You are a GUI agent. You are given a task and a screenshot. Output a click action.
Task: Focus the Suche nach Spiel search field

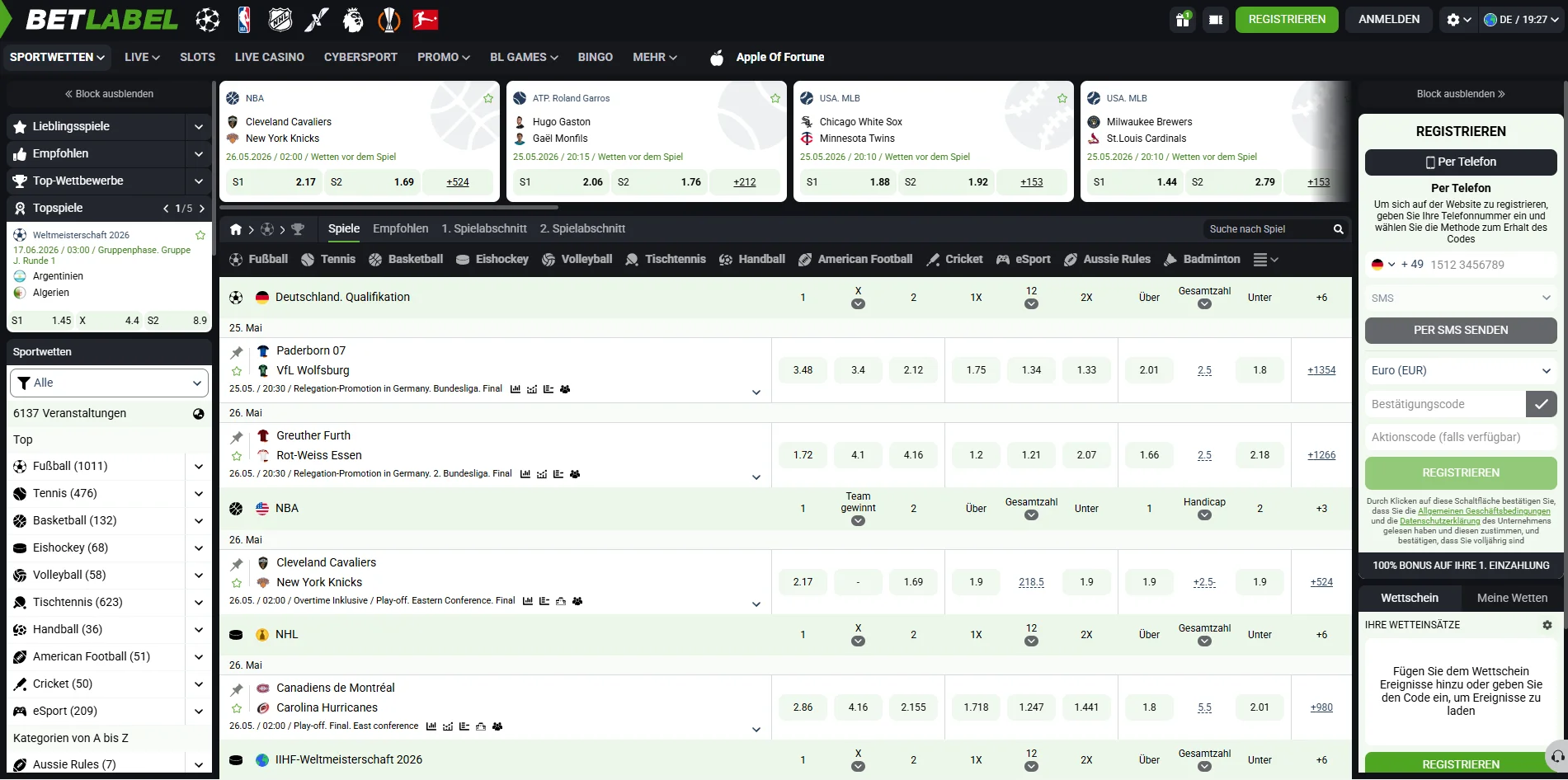pos(1268,229)
